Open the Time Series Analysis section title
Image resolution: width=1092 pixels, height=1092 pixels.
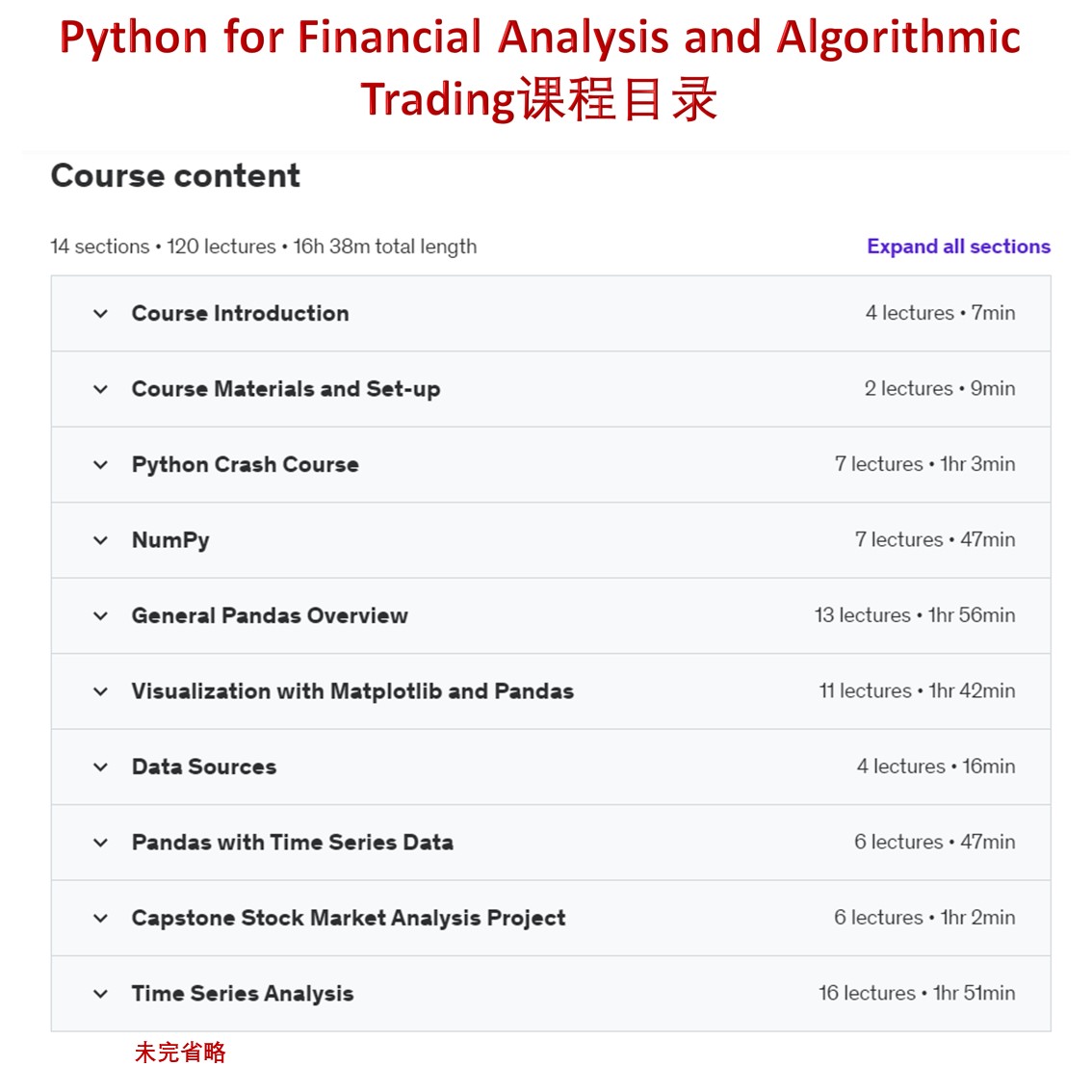click(243, 993)
